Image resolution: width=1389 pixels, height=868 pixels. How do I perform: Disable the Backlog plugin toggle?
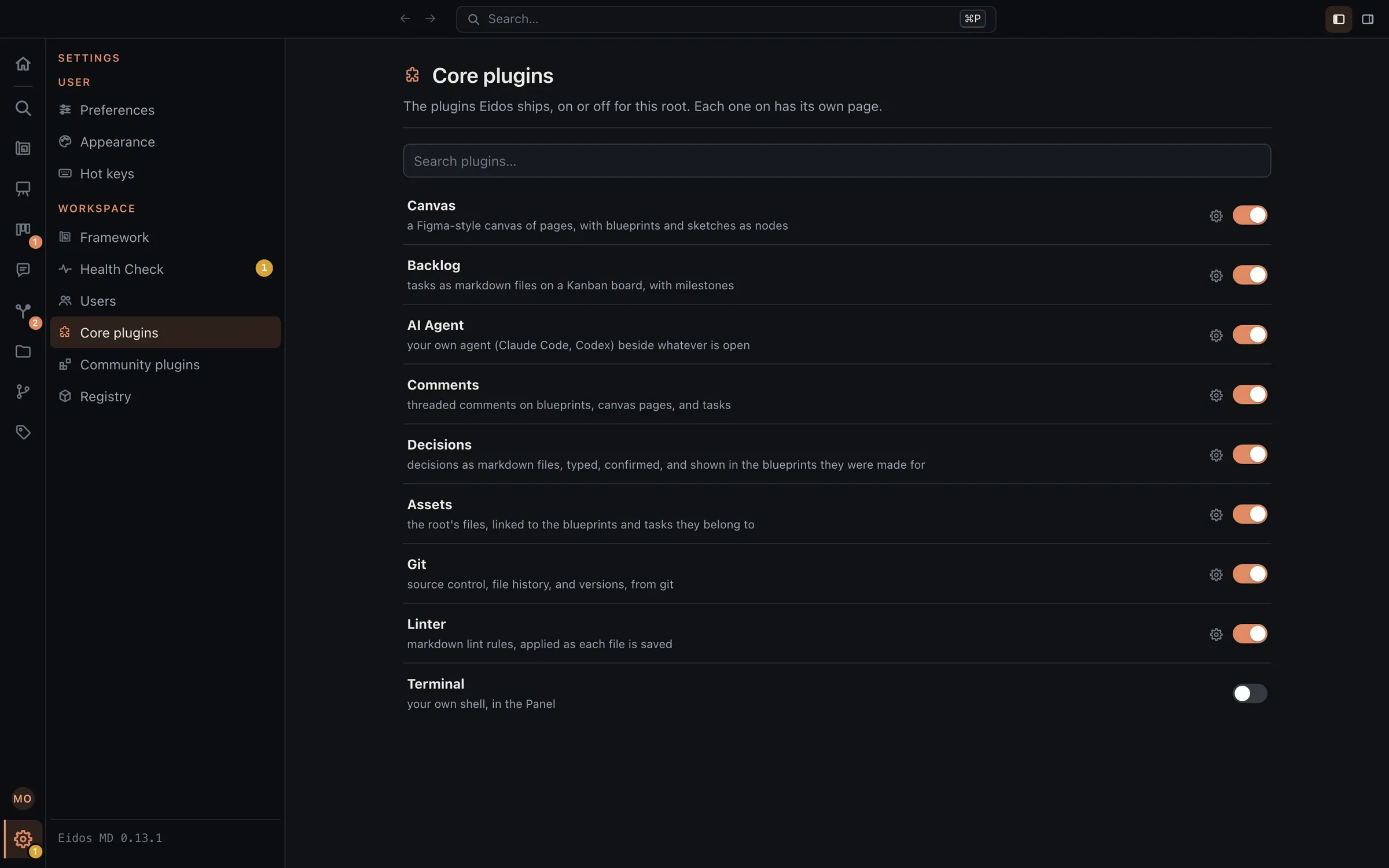click(1250, 275)
